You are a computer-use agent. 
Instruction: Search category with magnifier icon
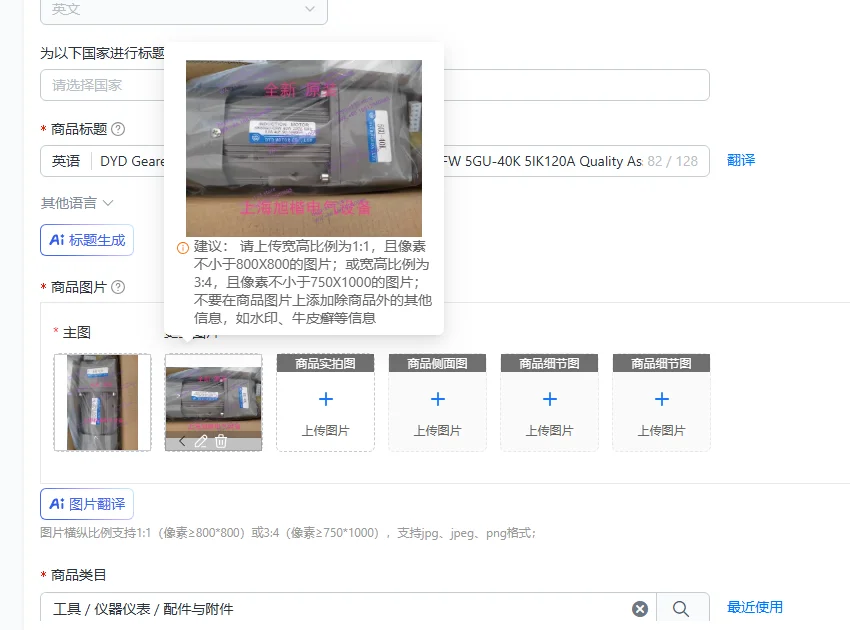coord(681,609)
